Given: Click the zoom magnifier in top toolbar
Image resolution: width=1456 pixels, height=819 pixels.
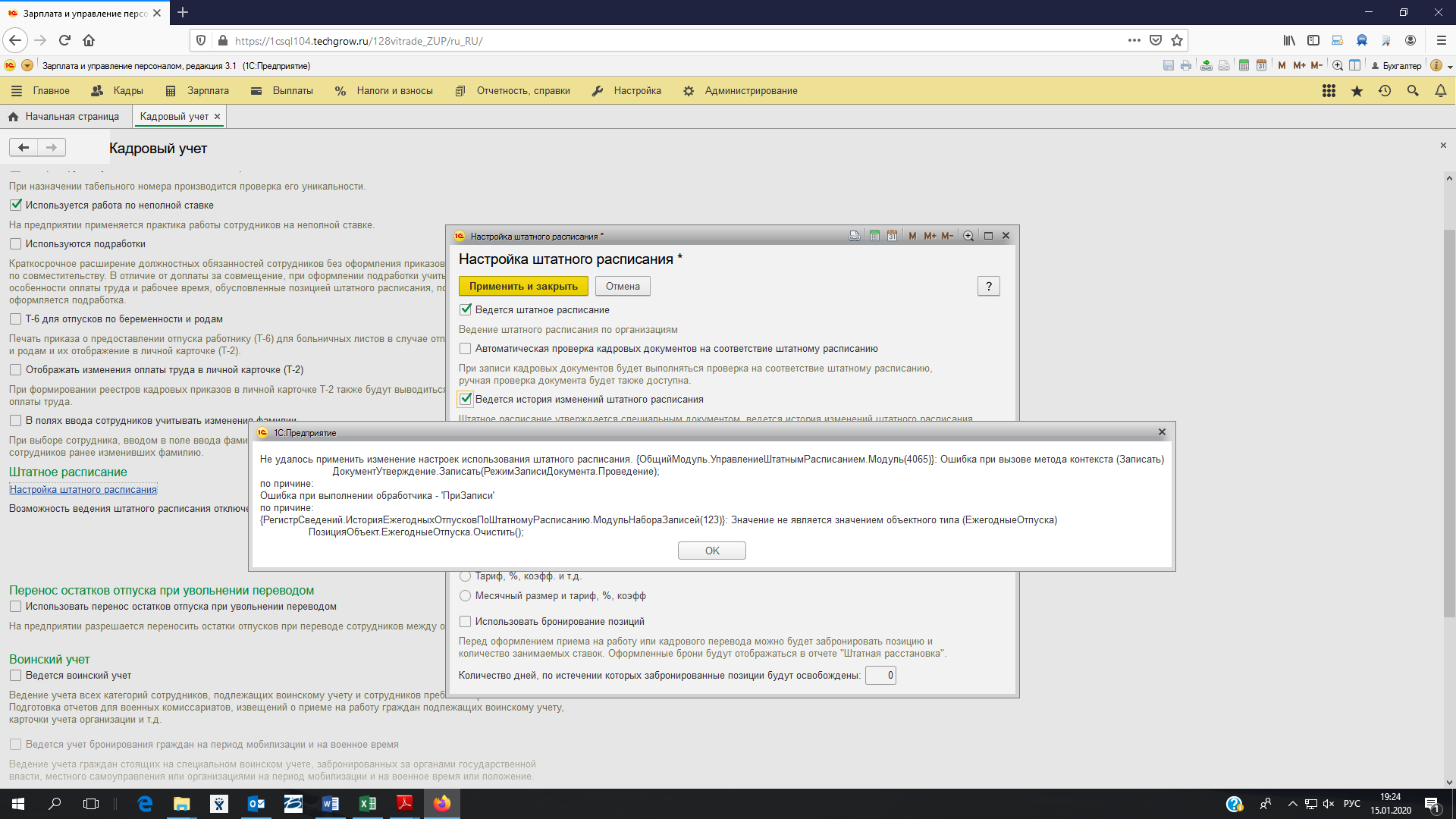Looking at the screenshot, I should pyautogui.click(x=1338, y=66).
